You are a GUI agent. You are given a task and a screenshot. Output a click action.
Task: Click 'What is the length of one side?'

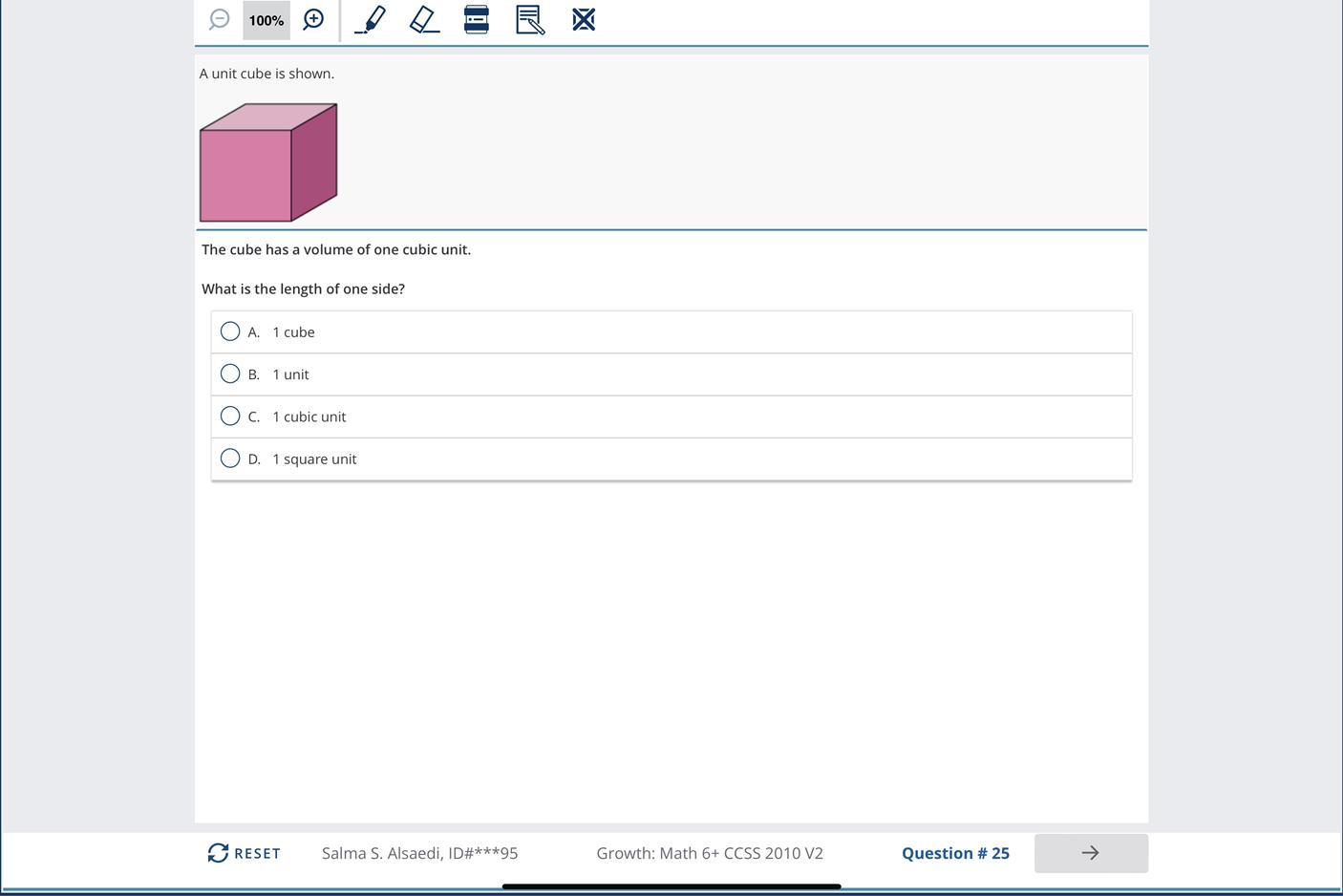coord(303,288)
